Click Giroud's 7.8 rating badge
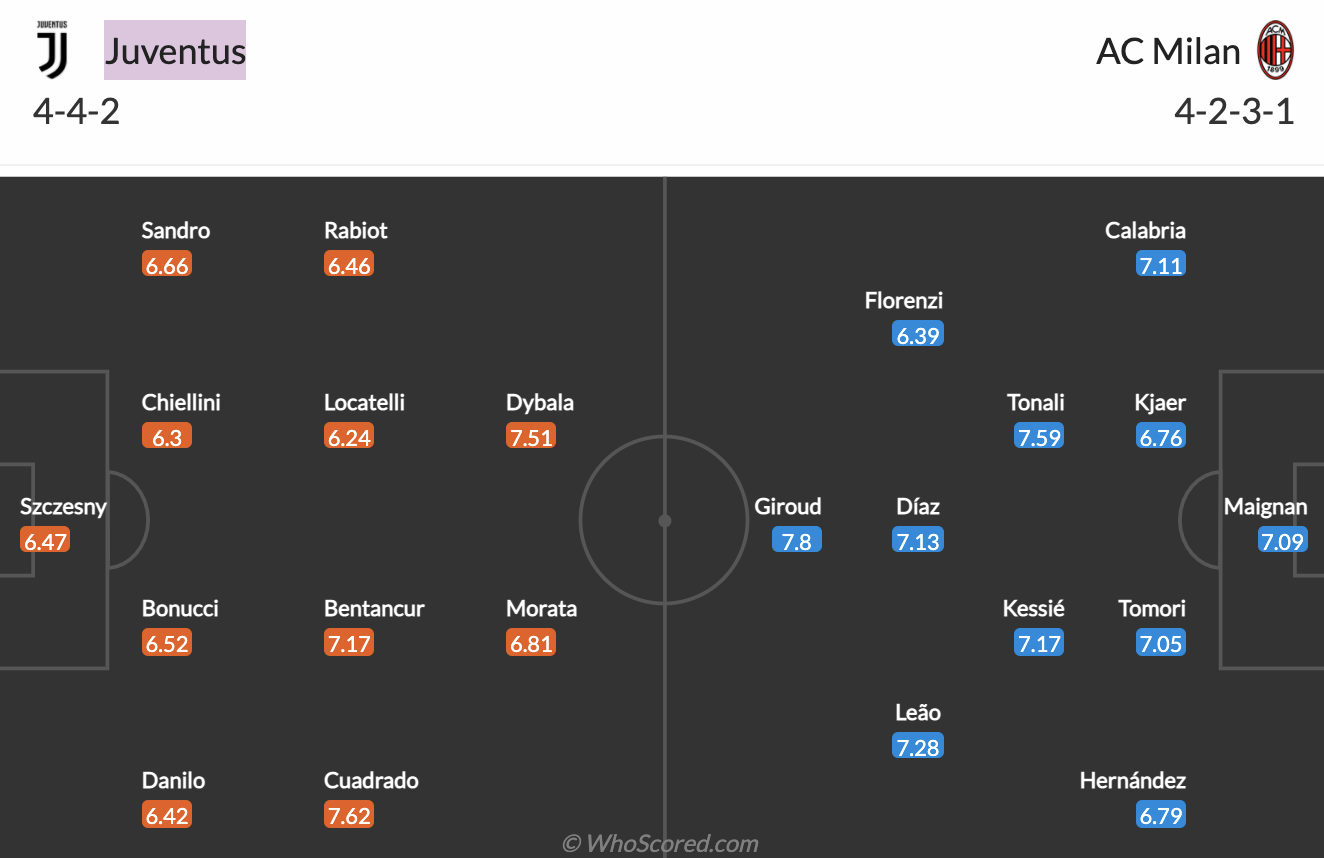 [x=796, y=541]
